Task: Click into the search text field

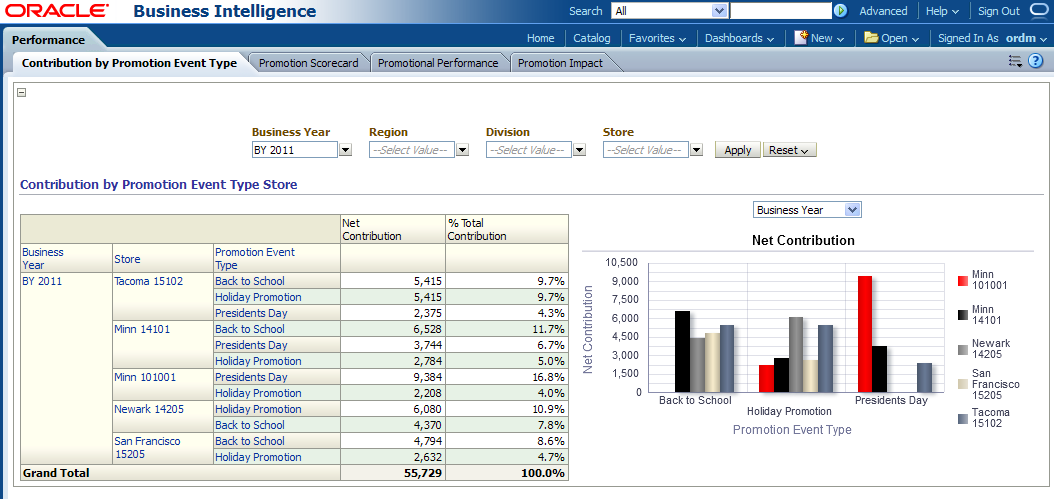Action: (x=780, y=11)
